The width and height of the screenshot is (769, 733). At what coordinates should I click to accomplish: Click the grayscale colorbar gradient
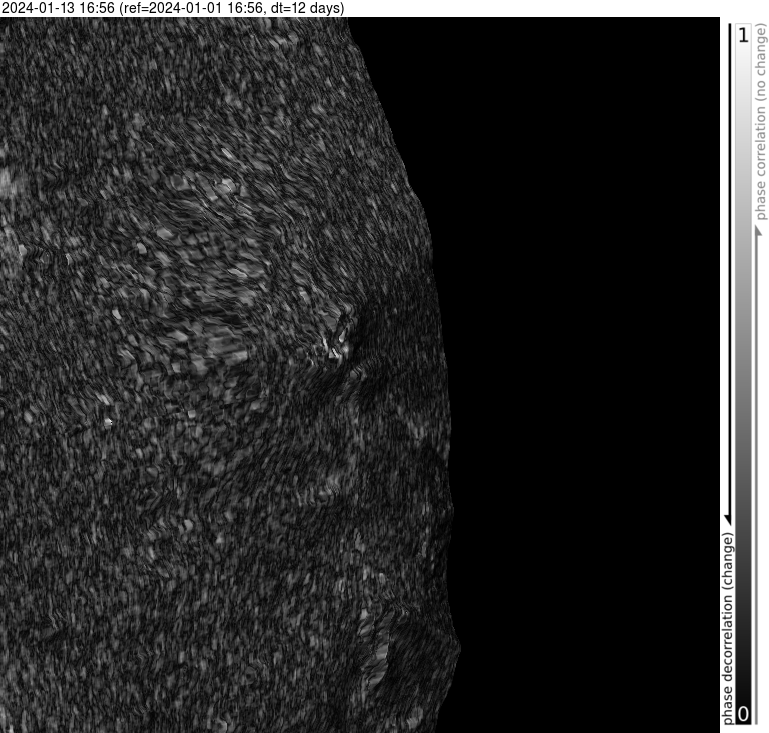point(744,375)
